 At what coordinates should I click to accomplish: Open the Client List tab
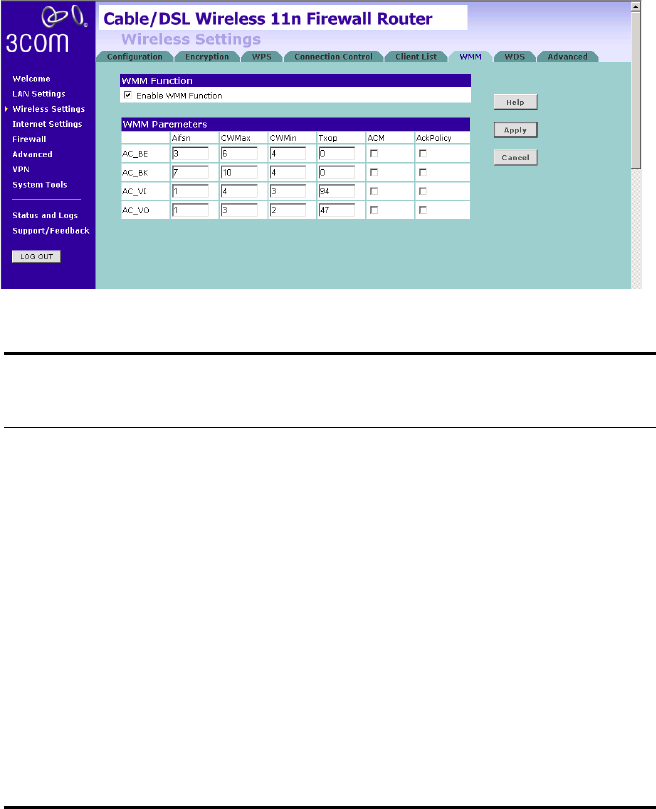pos(416,57)
